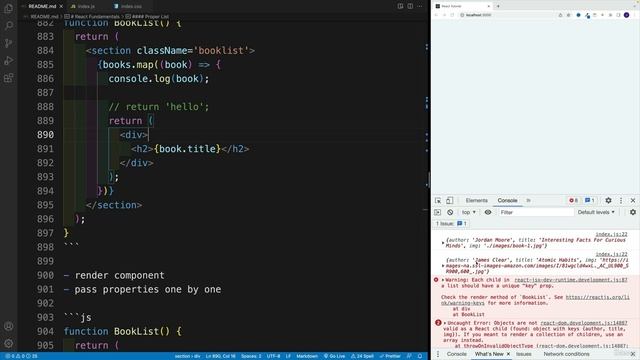
Task: Open the Manage gear in VS Code
Action: tap(8, 343)
